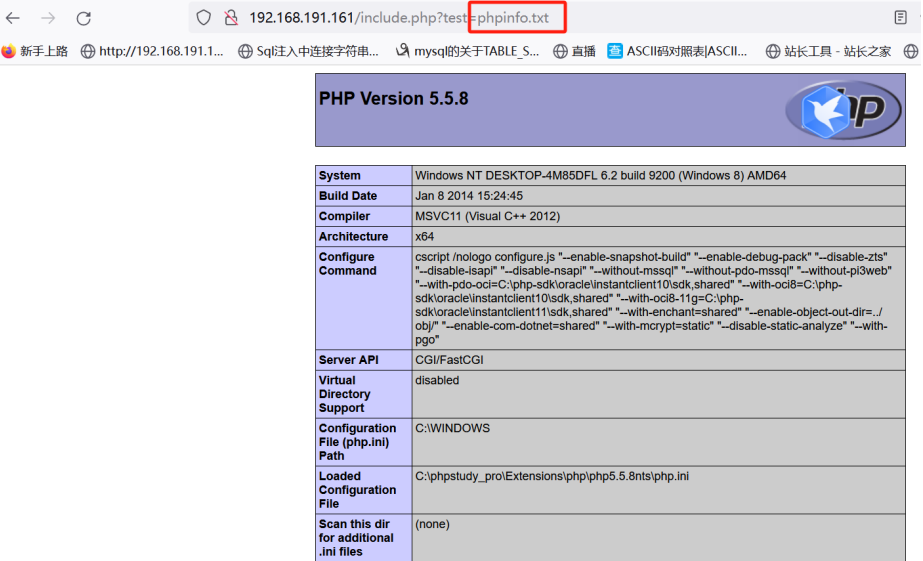The height and width of the screenshot is (561, 923).
Task: Select the Architecture label cell
Action: pyautogui.click(x=364, y=236)
